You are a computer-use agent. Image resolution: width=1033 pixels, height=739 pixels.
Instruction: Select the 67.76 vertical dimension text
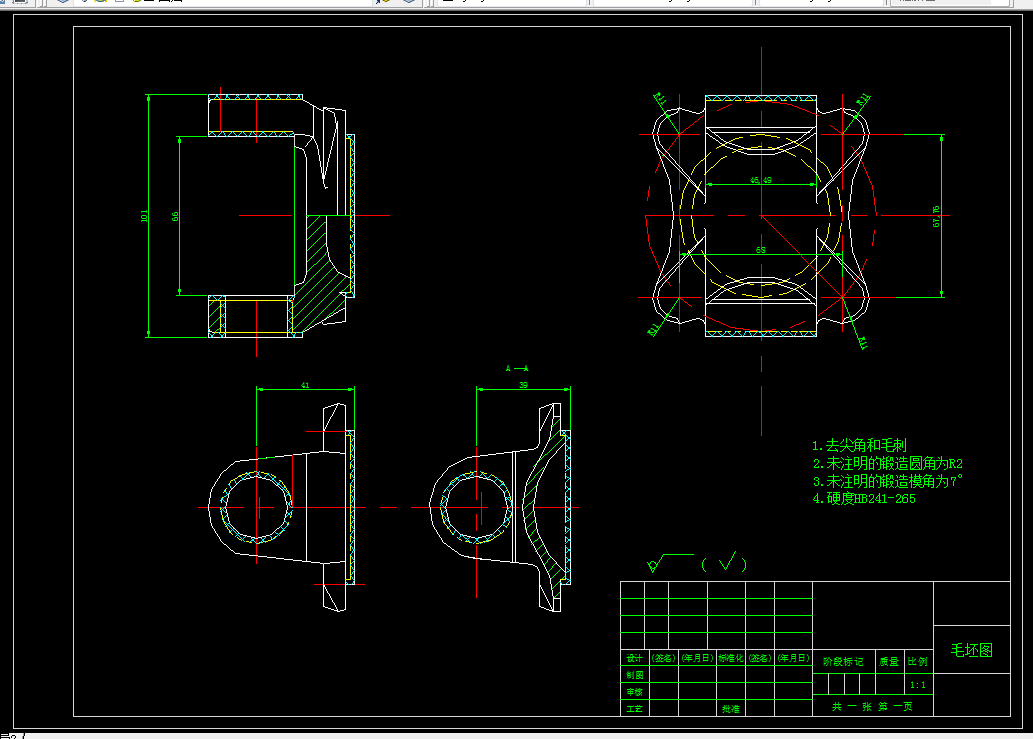click(x=936, y=217)
